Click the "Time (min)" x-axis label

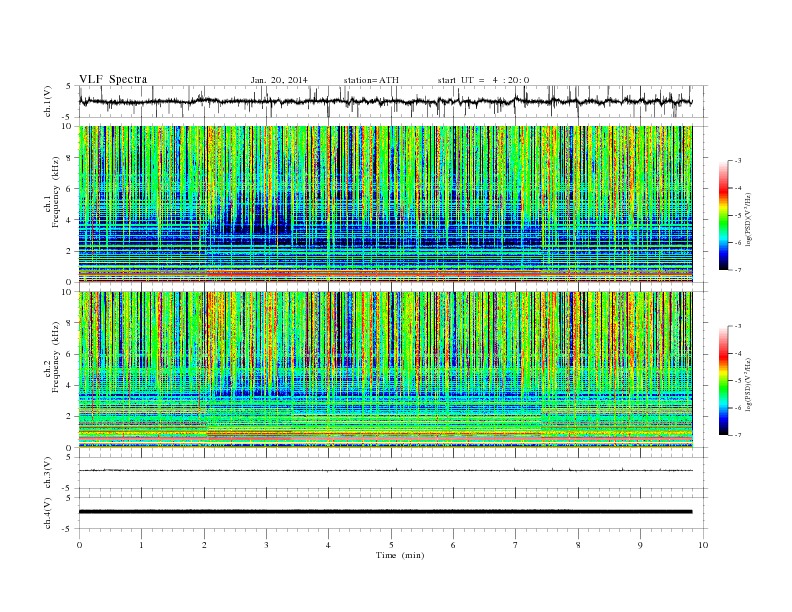(x=400, y=555)
